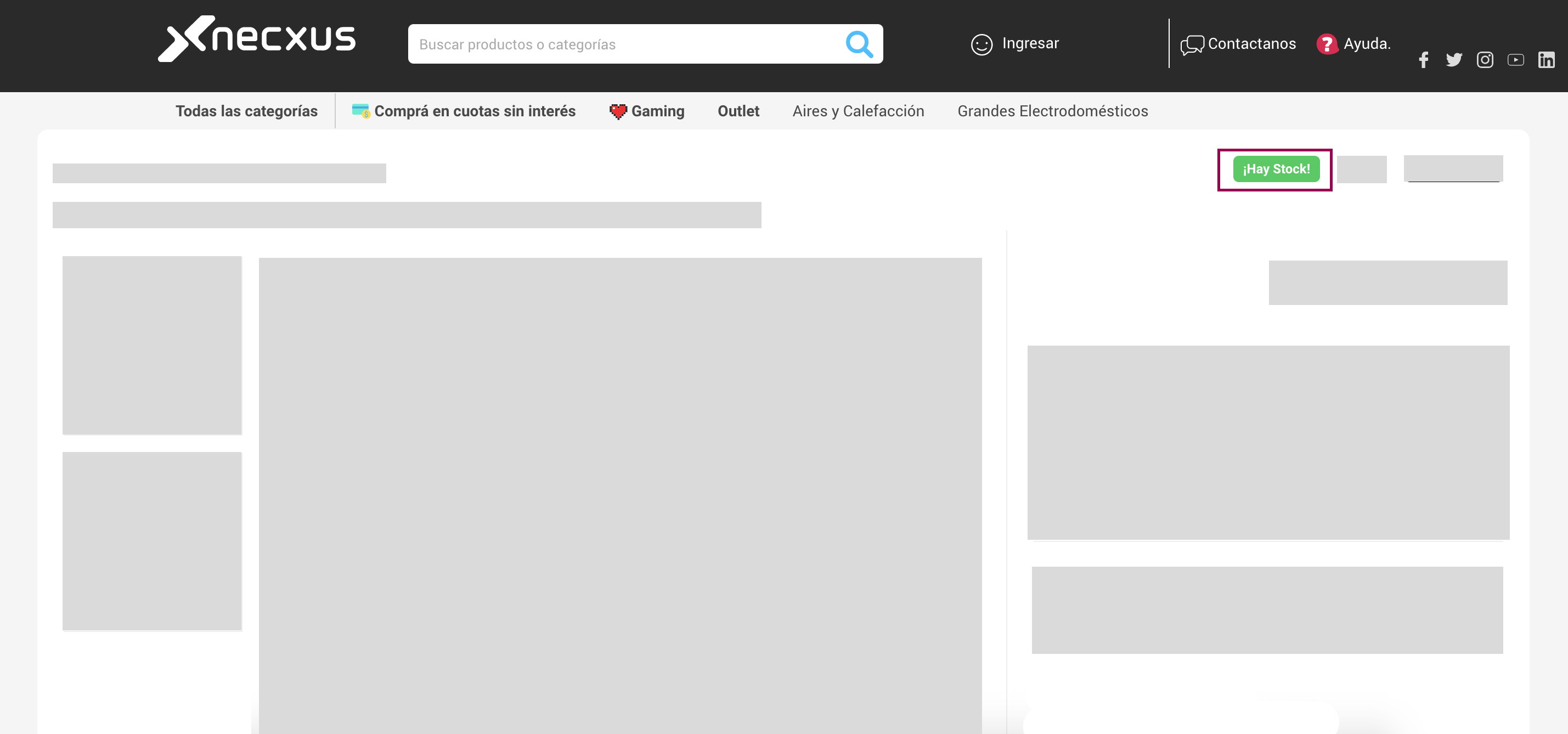Viewport: 1568px width, 734px height.
Task: Click the Contactanos chat bubble icon
Action: point(1191,44)
